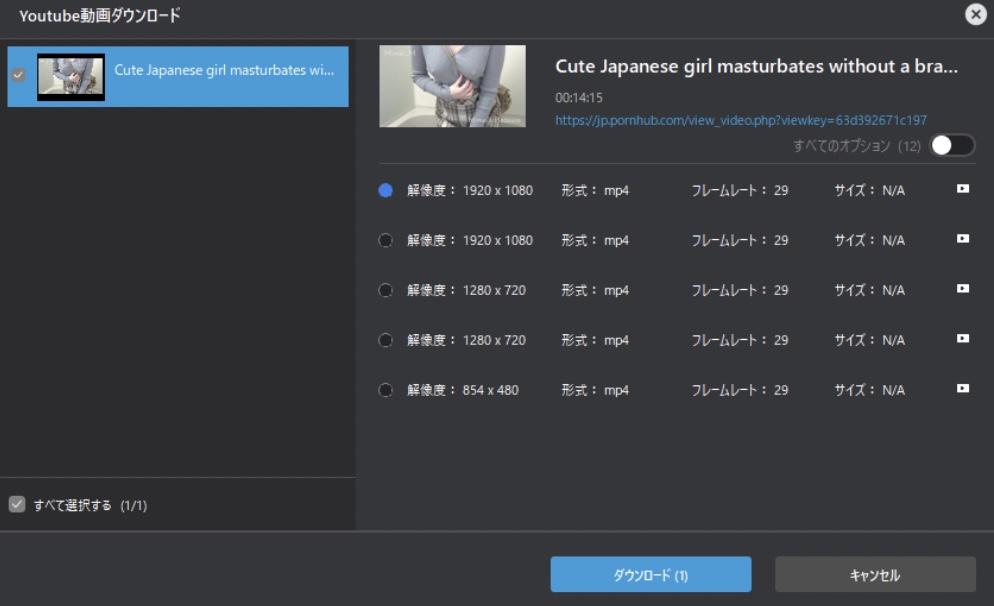Viewport: 994px width, 606px height.
Task: Click the 解像度: 854 x 480 text
Action: pos(462,390)
